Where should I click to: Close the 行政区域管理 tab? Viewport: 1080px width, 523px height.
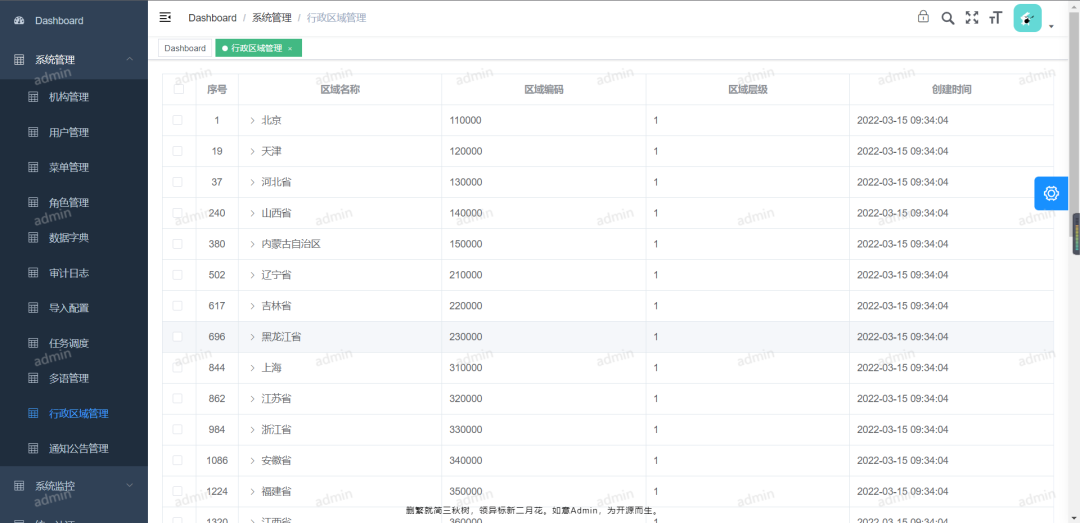click(x=290, y=48)
